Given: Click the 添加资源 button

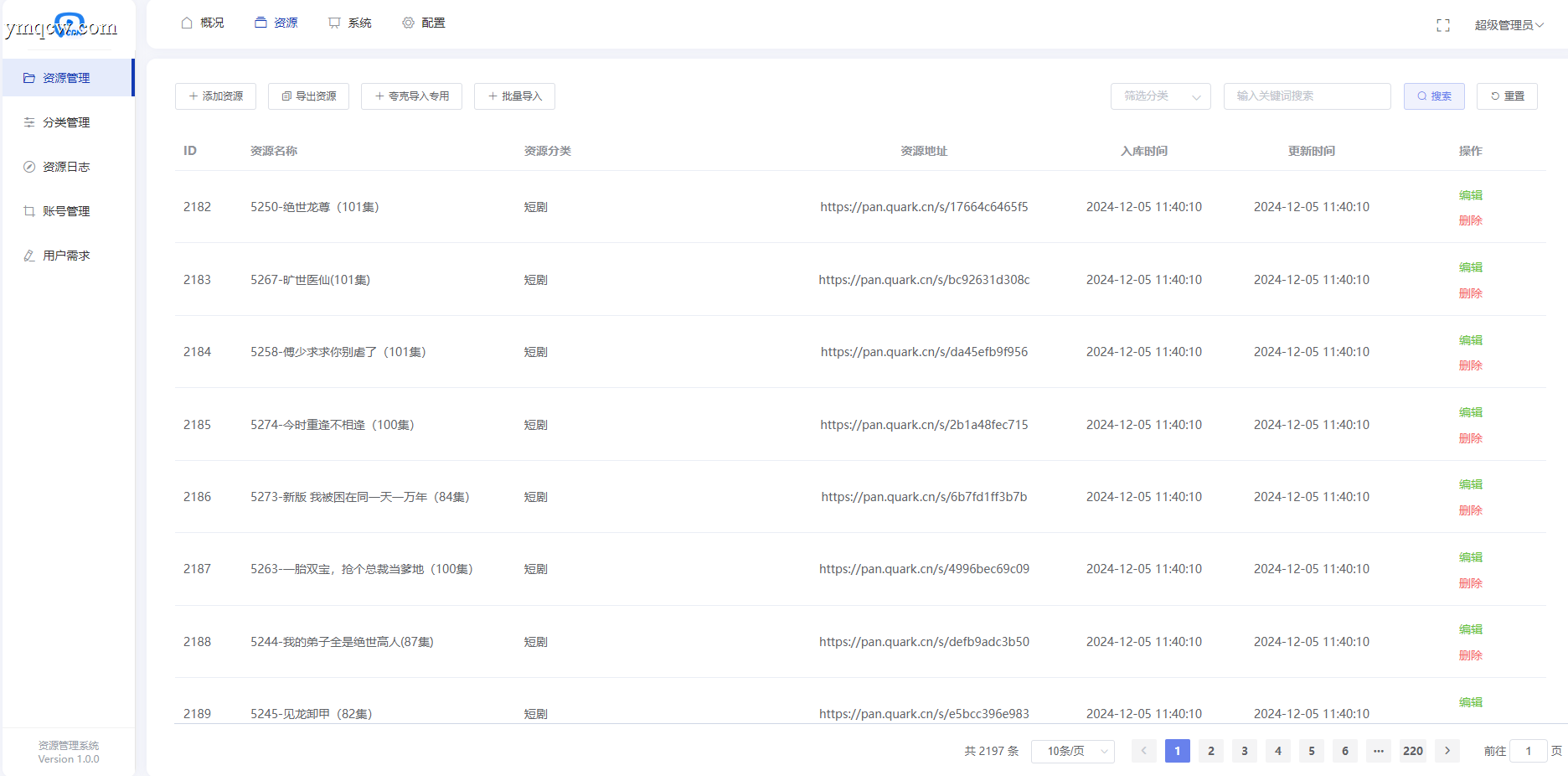Looking at the screenshot, I should tap(215, 96).
